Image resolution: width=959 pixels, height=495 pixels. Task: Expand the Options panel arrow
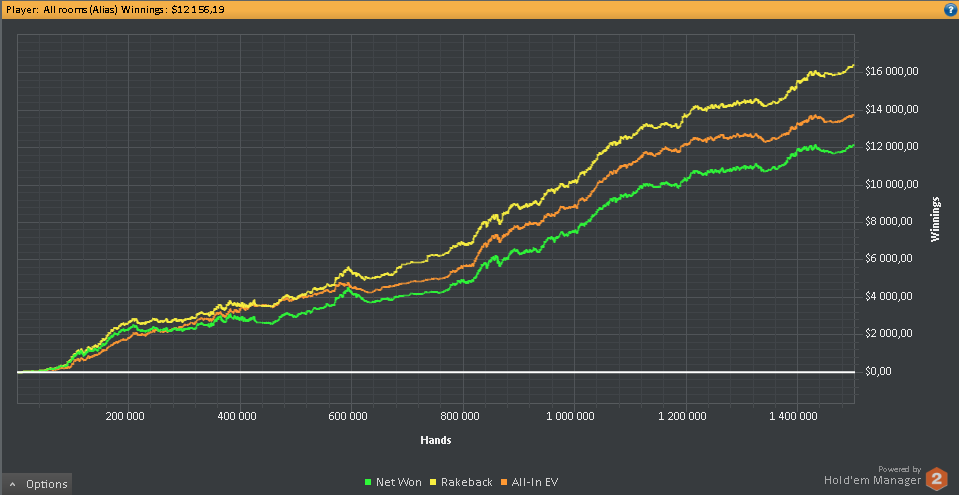coord(13,484)
